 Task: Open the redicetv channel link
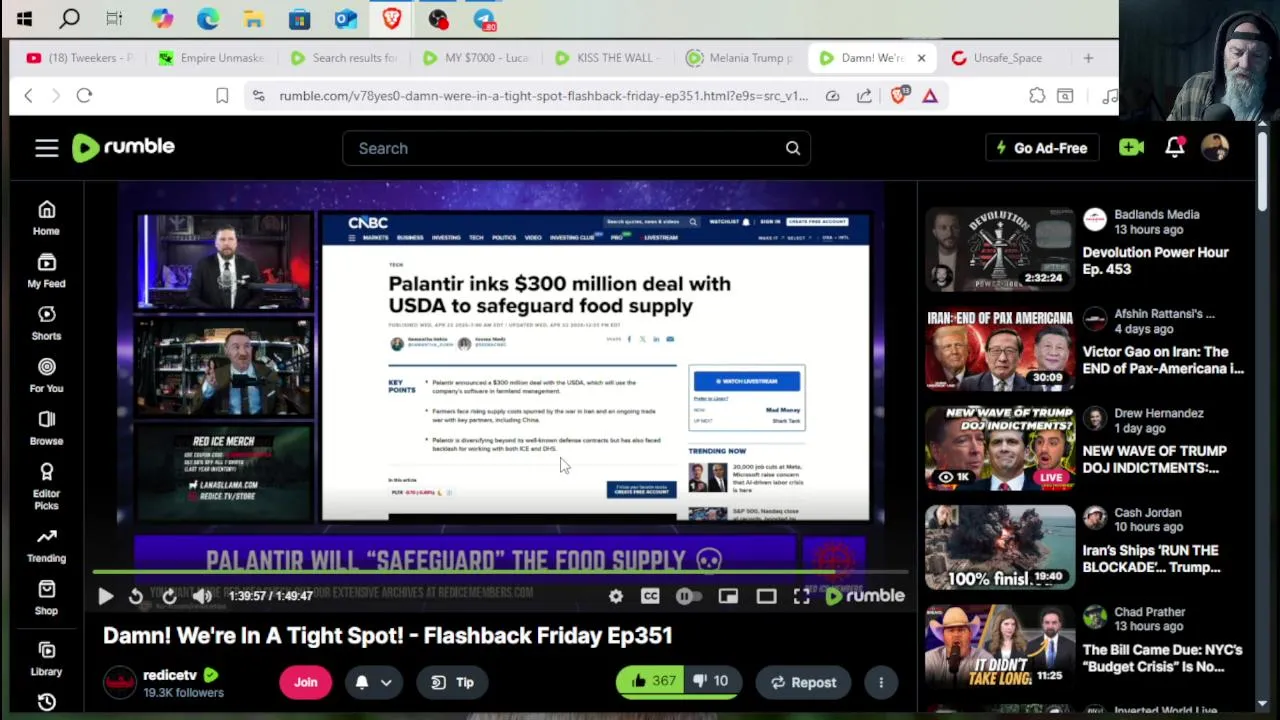point(170,675)
